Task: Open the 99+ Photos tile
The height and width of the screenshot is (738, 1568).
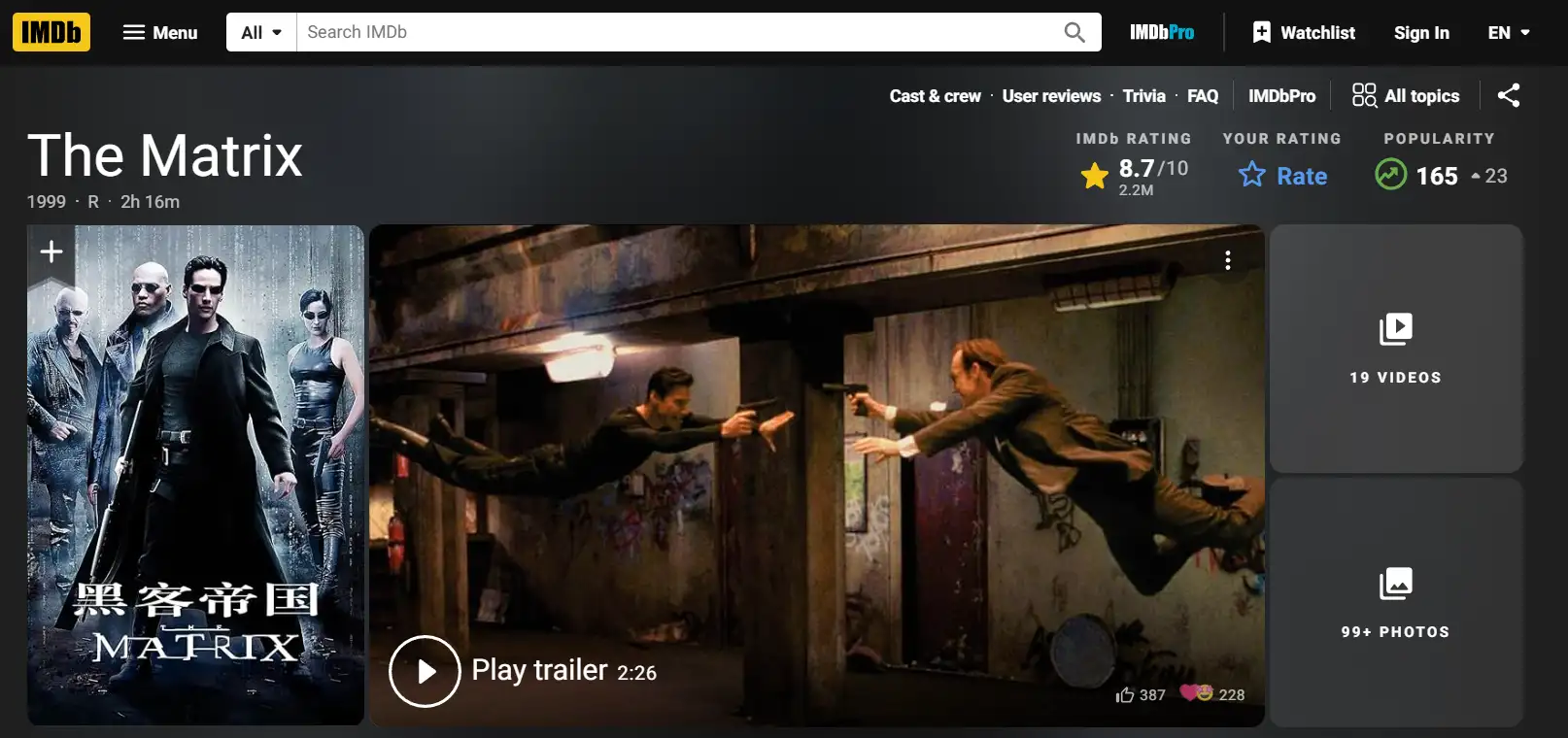Action: (x=1396, y=602)
